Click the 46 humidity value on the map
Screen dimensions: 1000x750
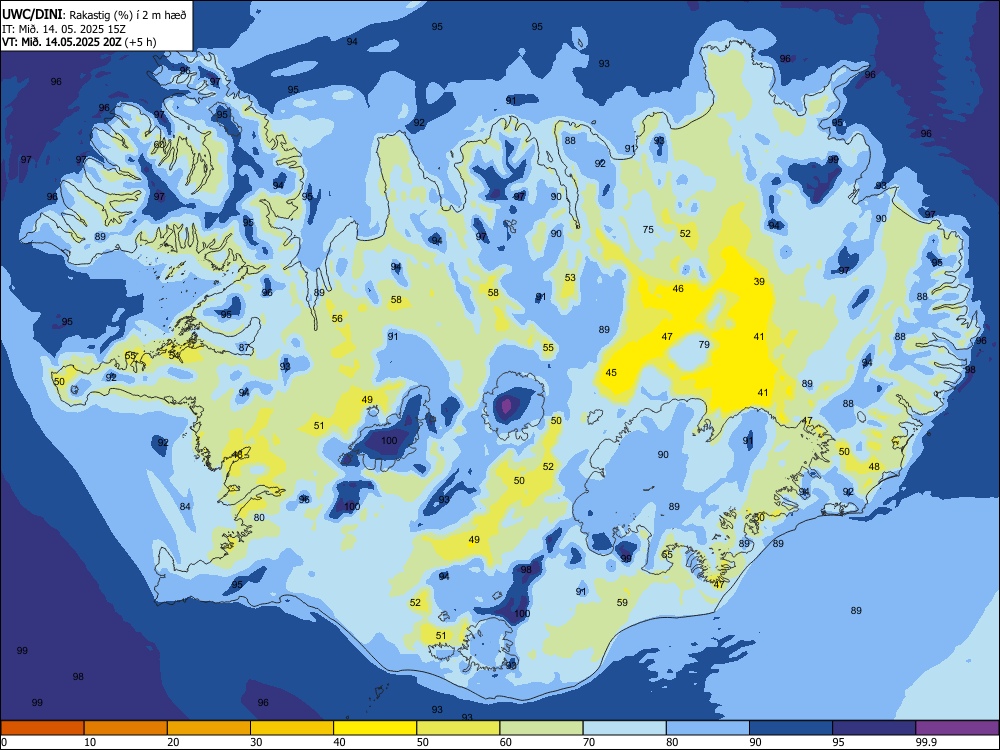click(x=678, y=289)
